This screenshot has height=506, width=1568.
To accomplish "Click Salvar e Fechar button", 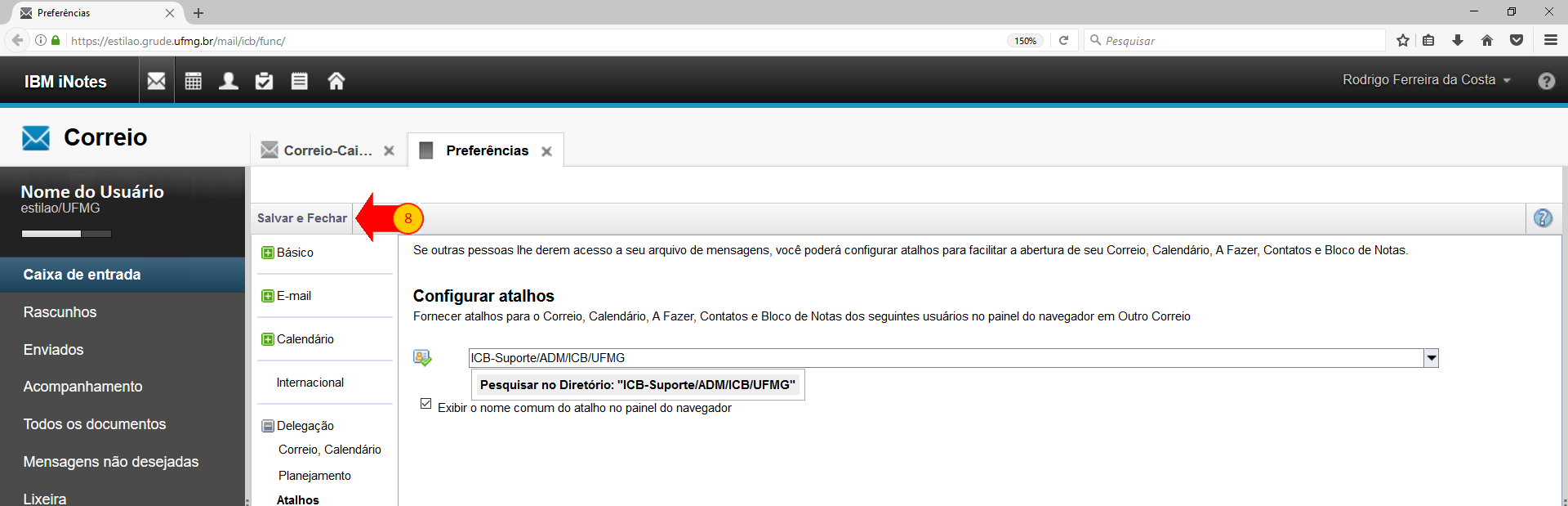I will (301, 218).
